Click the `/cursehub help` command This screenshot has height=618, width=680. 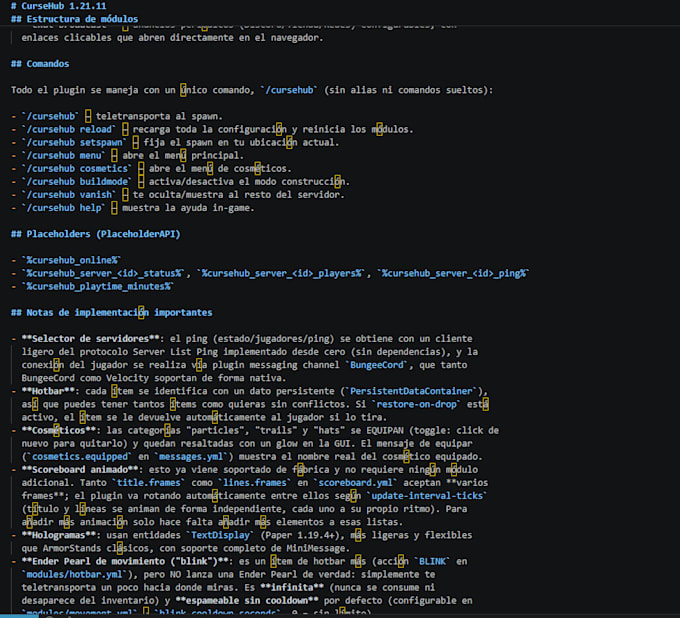click(63, 208)
